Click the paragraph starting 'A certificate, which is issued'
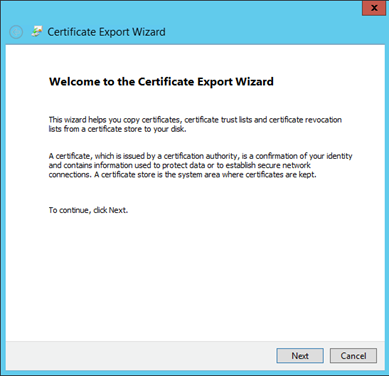 tap(200, 165)
